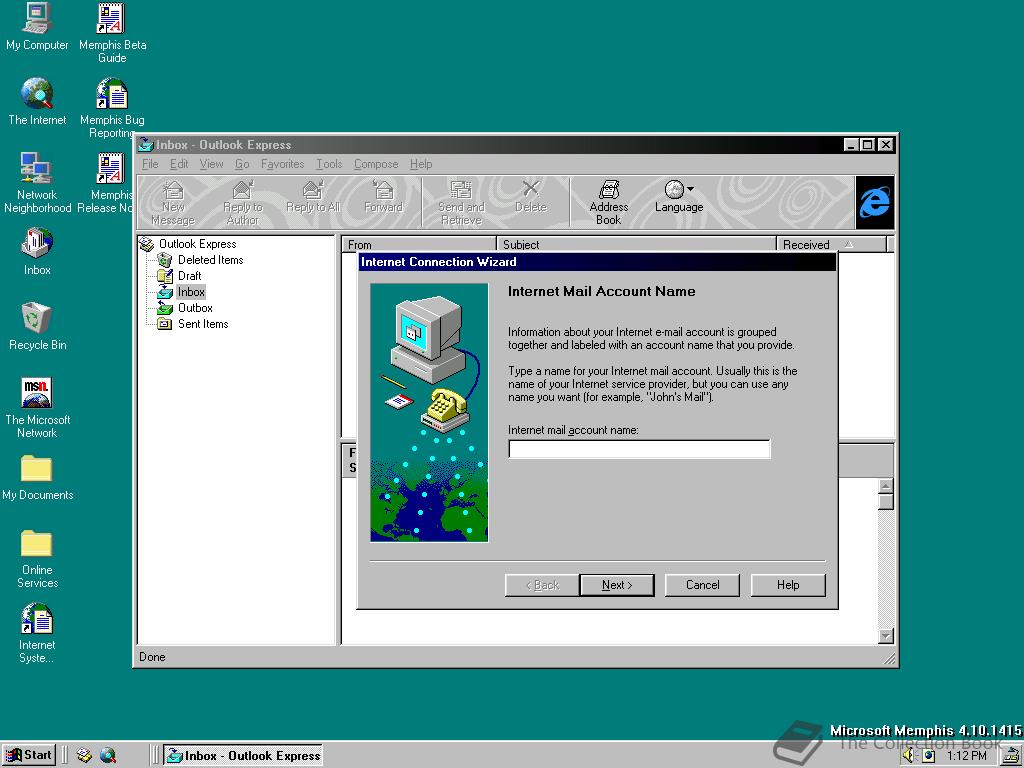Viewport: 1024px width, 768px height.
Task: Sort messages by Received column
Action: pyautogui.click(x=832, y=244)
